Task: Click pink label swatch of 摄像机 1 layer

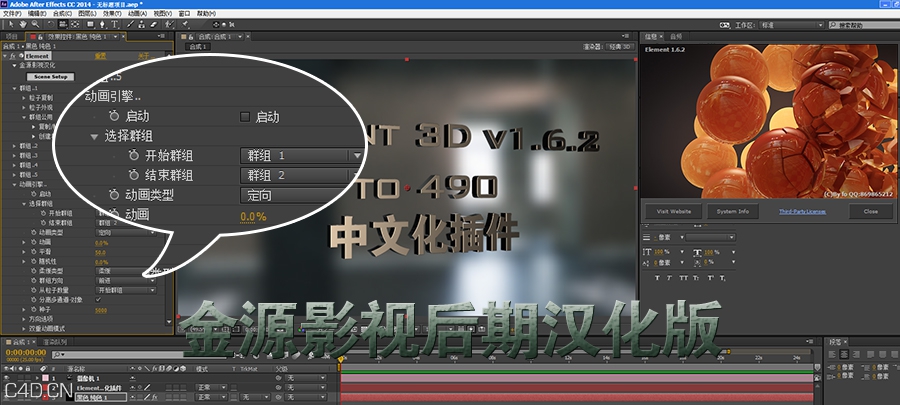Action: [x=45, y=378]
